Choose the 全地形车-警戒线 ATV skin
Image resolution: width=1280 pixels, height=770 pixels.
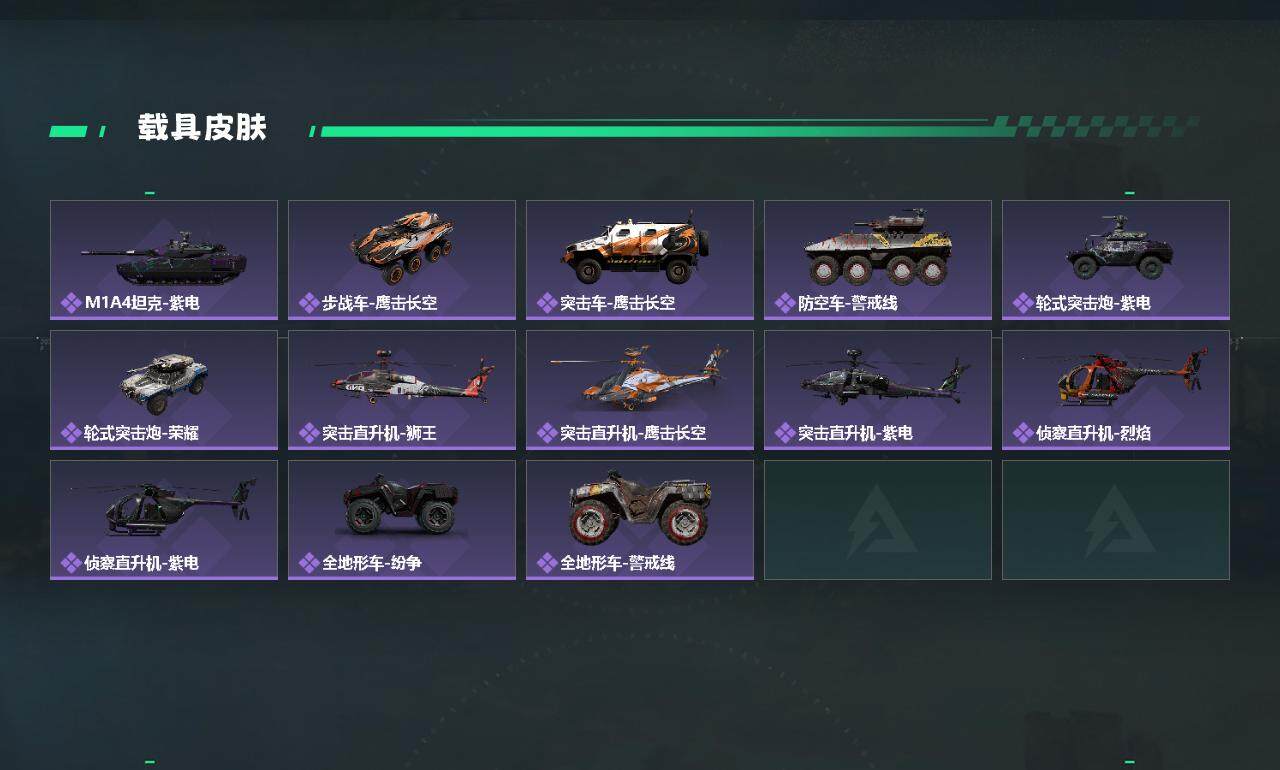(x=640, y=520)
